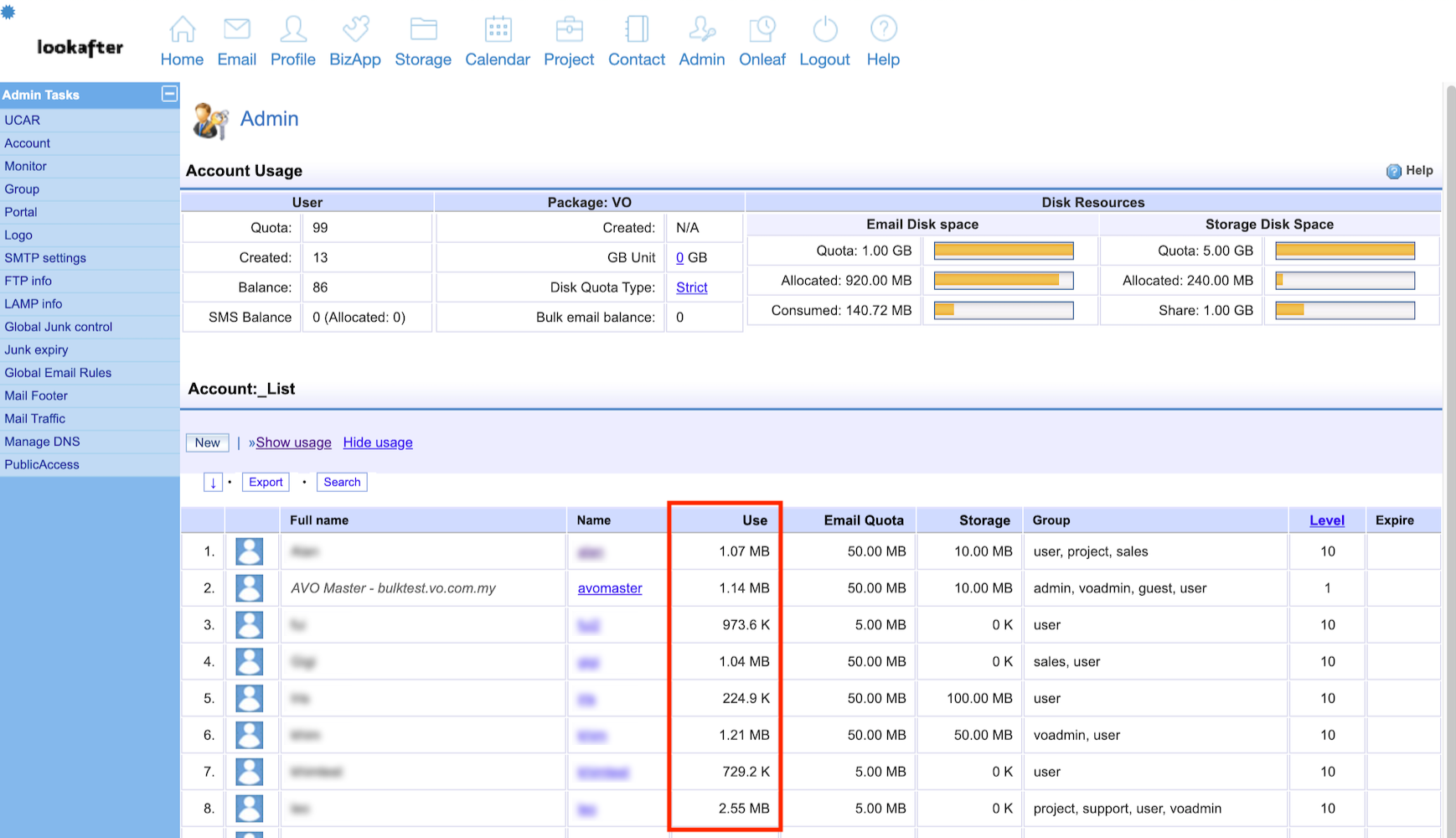Show usage in account list
This screenshot has width=1456, height=838.
(293, 442)
